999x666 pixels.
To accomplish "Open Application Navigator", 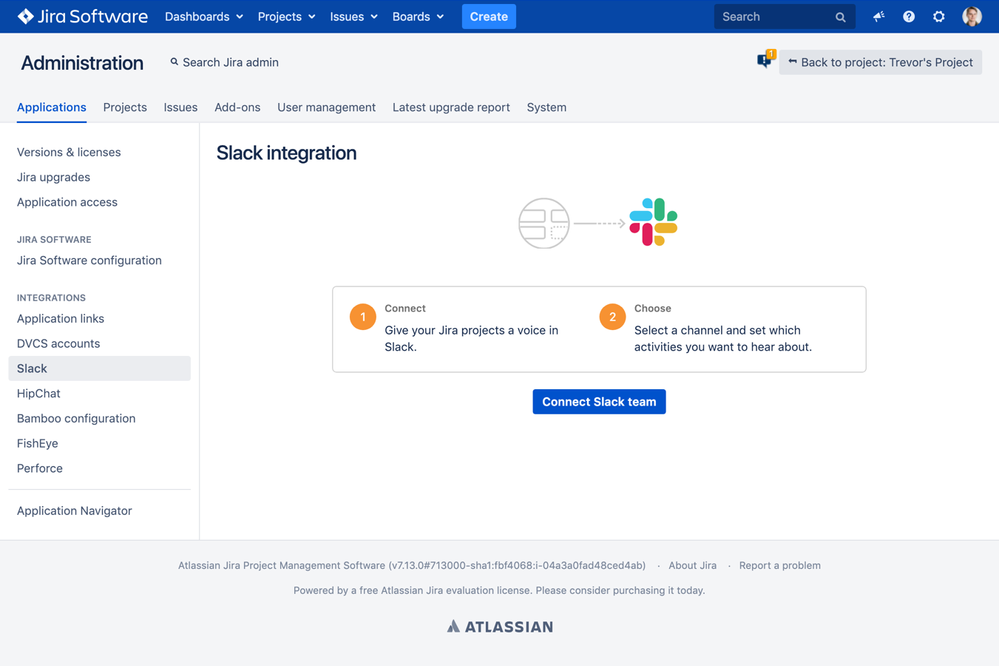I will [x=74, y=510].
